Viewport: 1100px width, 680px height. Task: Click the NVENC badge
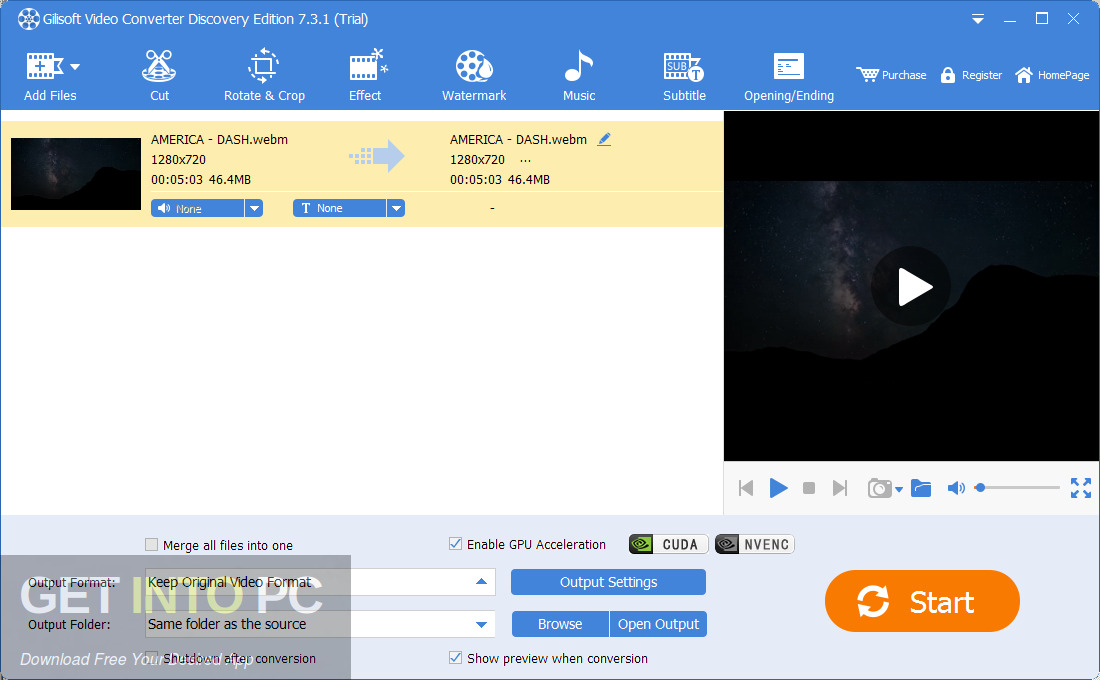coord(755,545)
